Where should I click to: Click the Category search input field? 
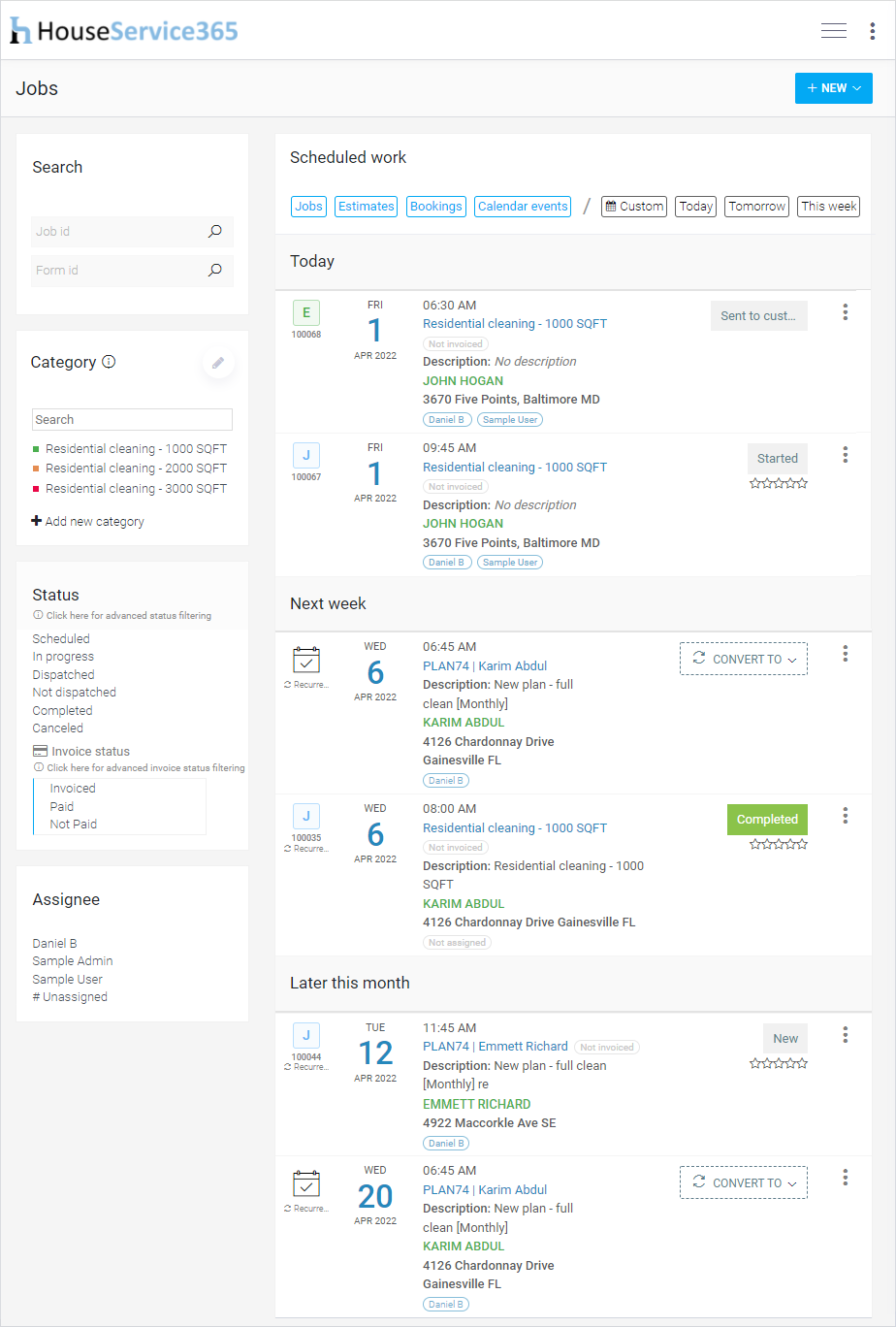(x=132, y=420)
